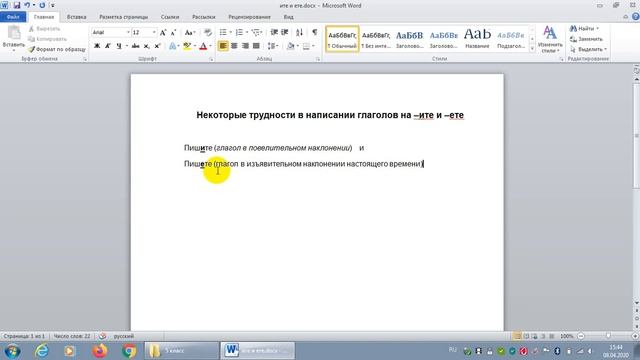Click the Заменить button

(x=586, y=39)
